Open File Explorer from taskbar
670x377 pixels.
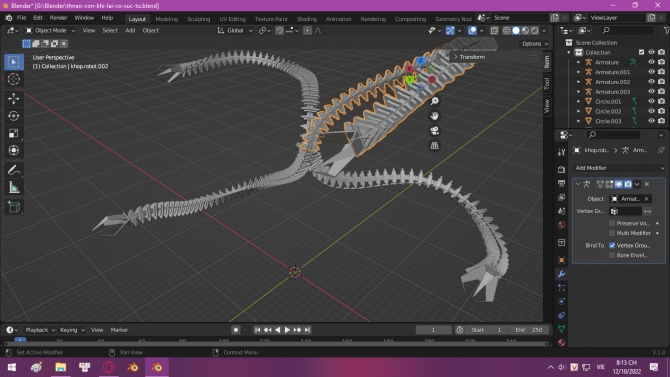(61, 367)
